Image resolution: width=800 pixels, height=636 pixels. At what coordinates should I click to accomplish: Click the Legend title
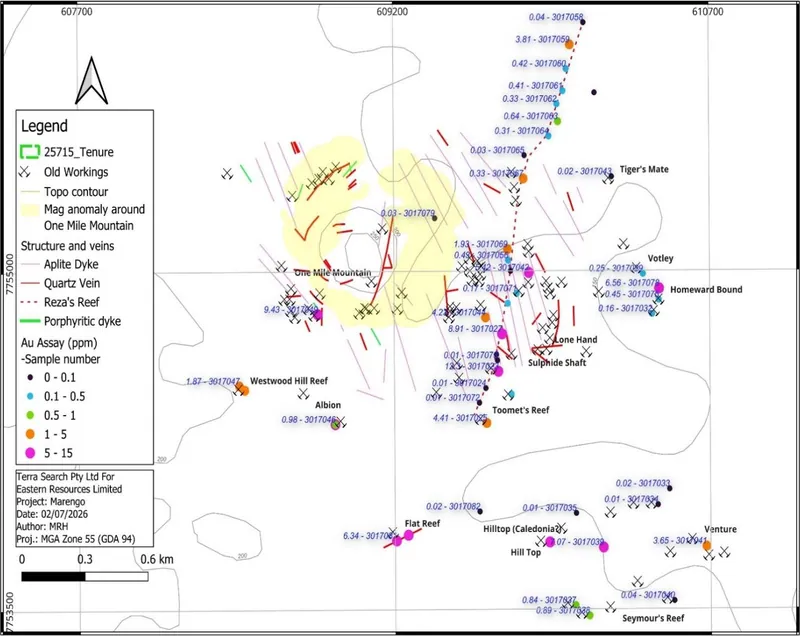click(x=44, y=126)
